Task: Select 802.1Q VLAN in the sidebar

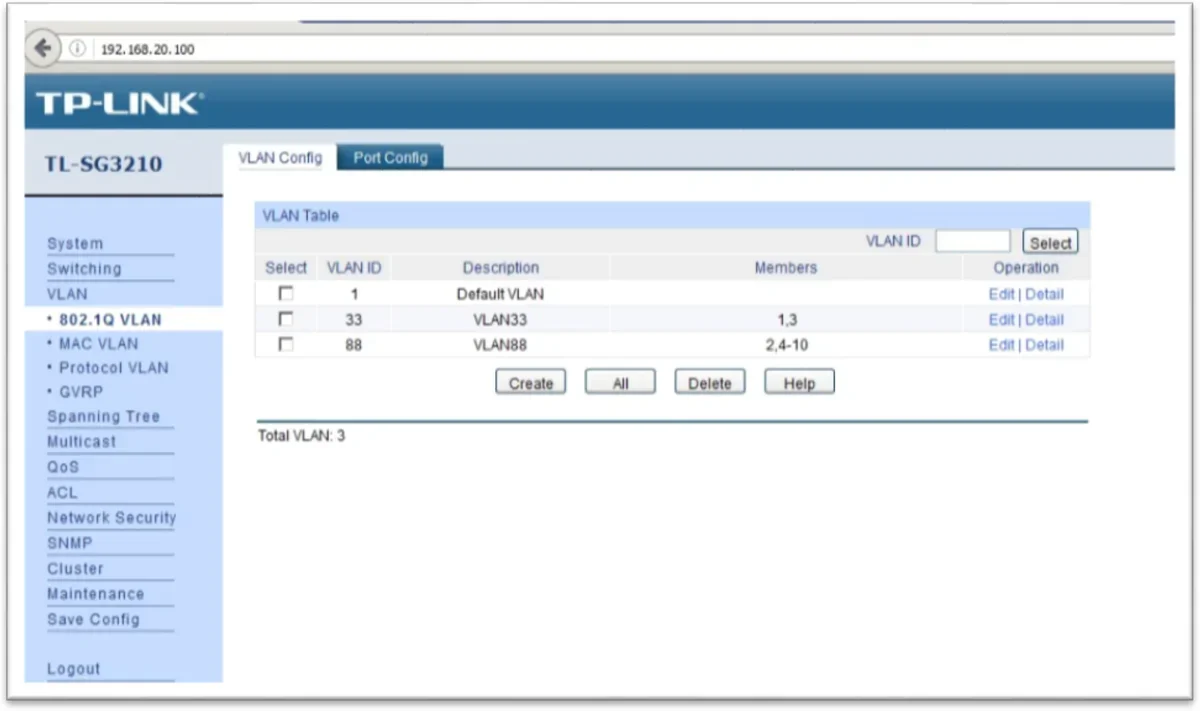Action: click(109, 320)
